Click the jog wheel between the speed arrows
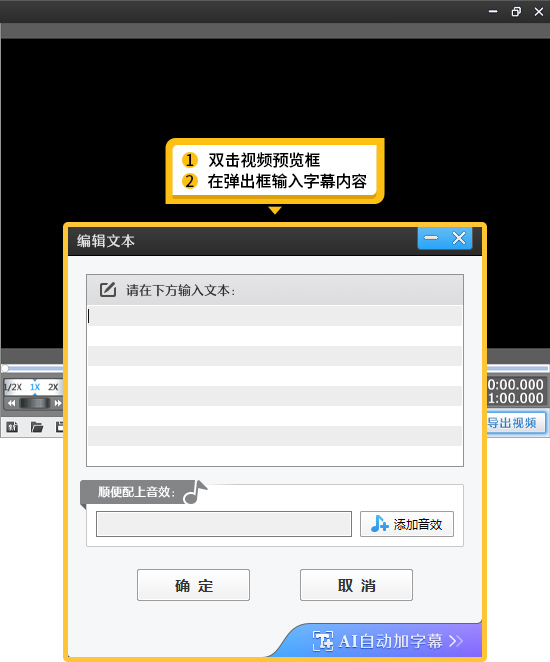550x662 pixels. (35, 403)
